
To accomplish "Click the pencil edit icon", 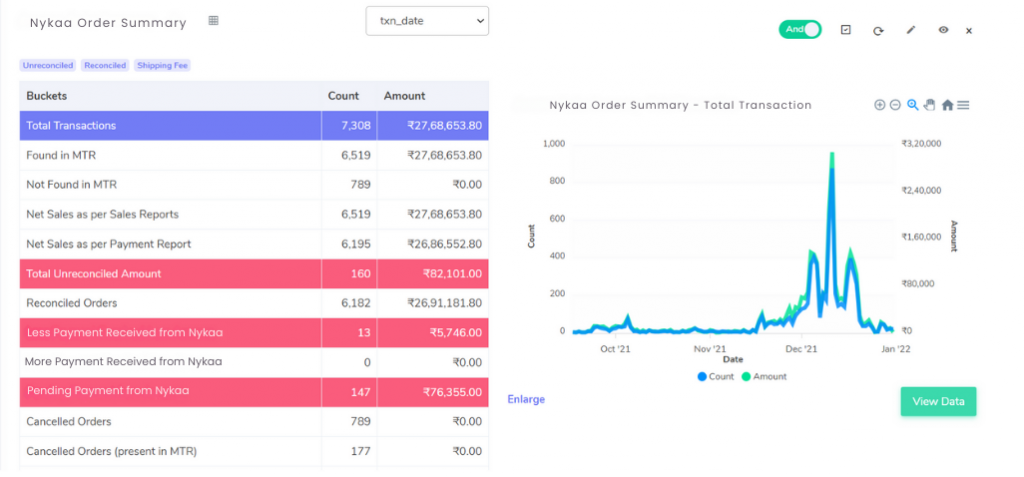I will point(911,30).
